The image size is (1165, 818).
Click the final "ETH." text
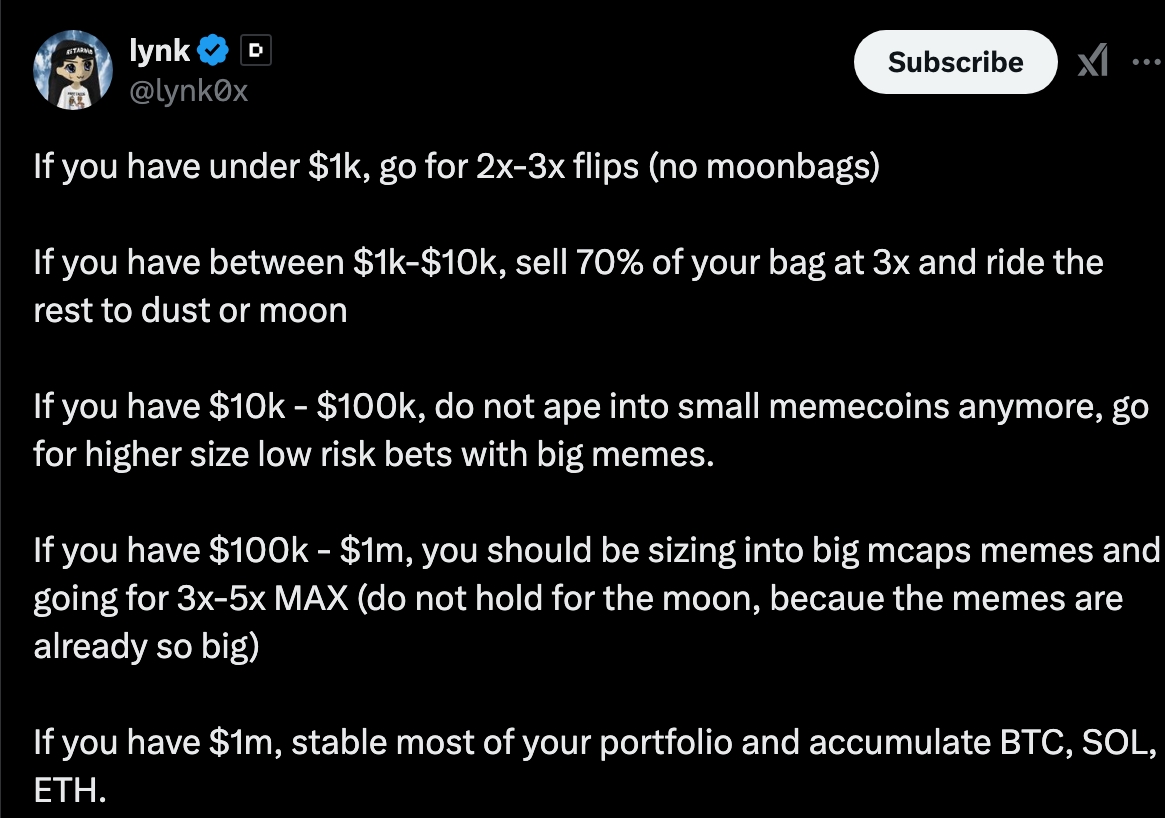[69, 791]
